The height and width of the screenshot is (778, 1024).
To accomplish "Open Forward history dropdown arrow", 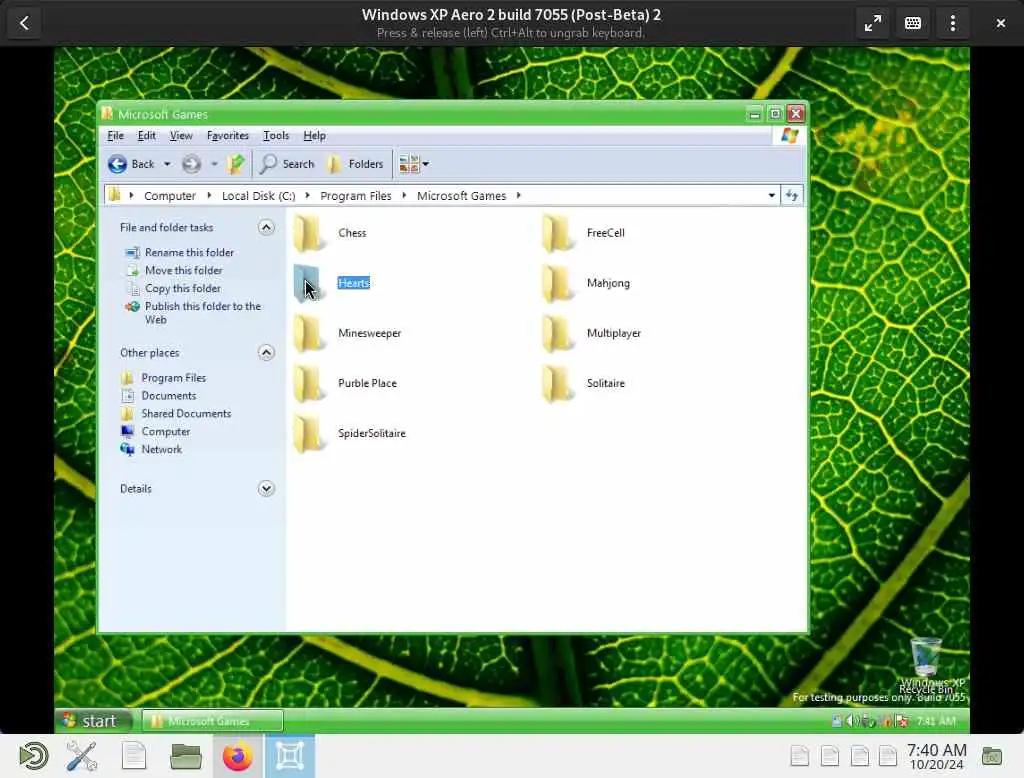I will pos(214,164).
